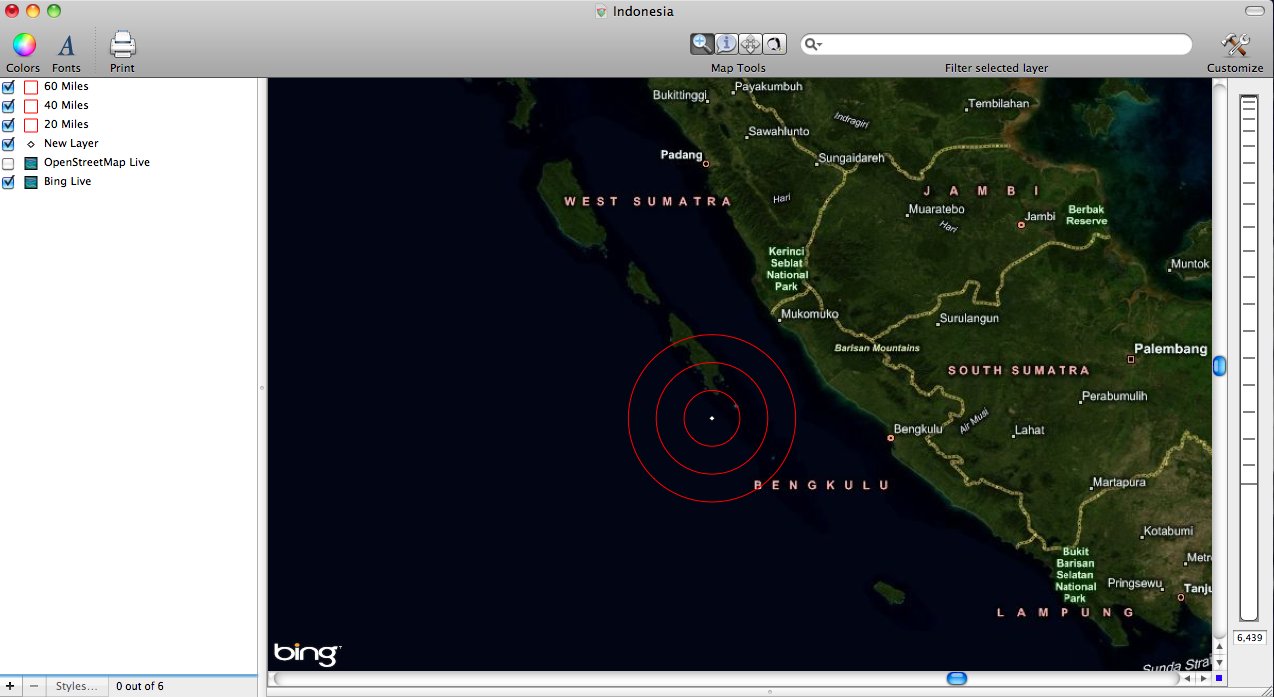
Task: Open the Styles sheet
Action: 77,686
